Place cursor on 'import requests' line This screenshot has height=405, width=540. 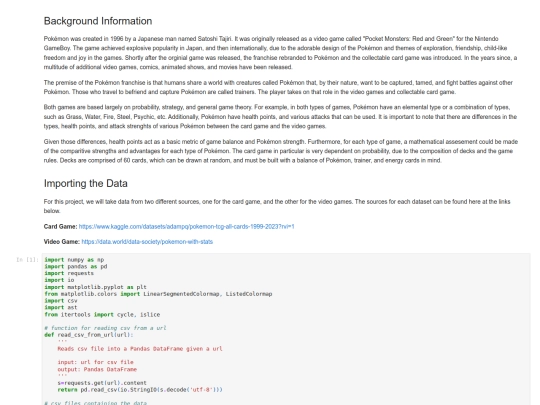[69, 273]
